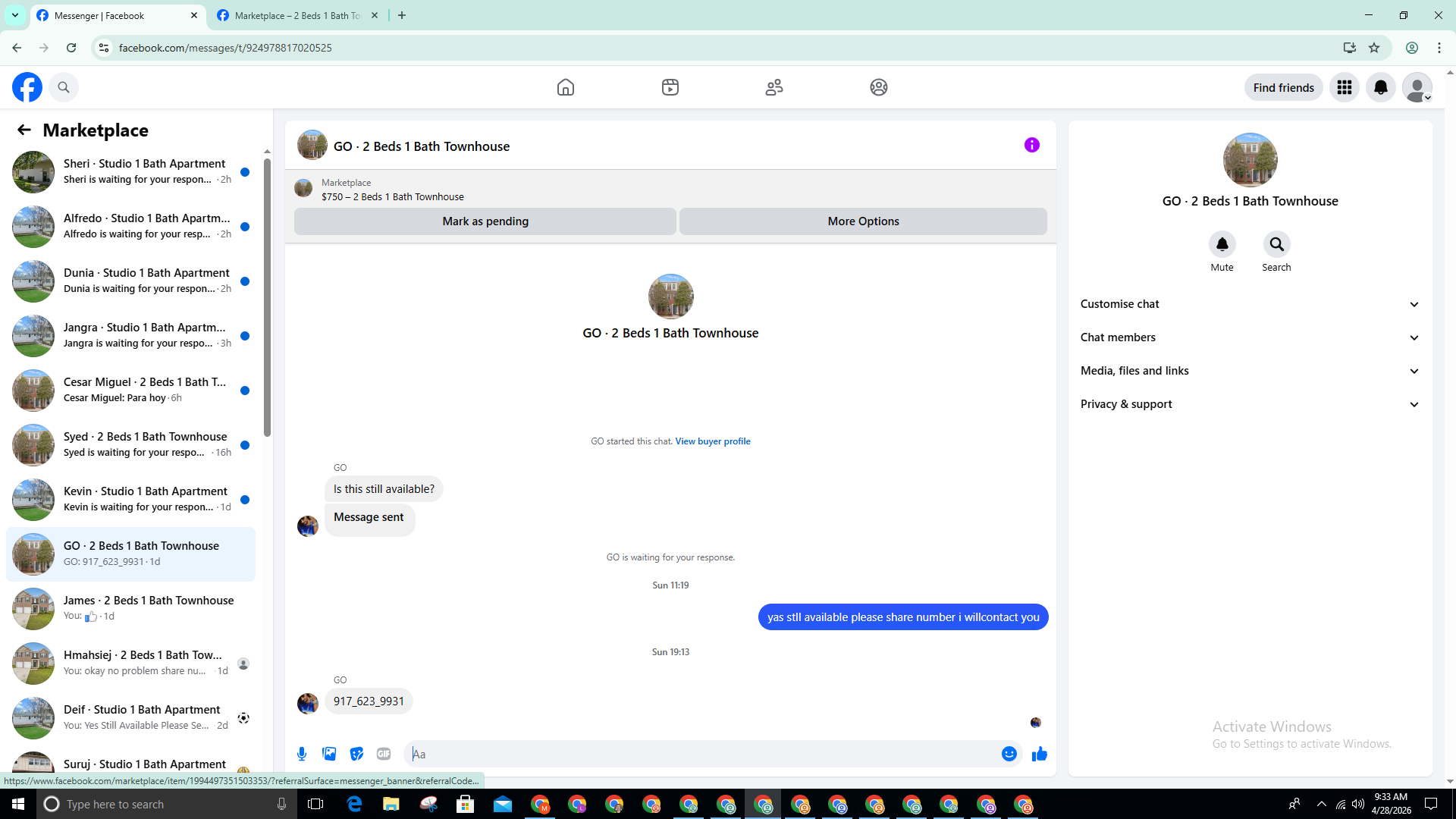This screenshot has height=819, width=1456.
Task: Click the voice clip microphone icon
Action: pyautogui.click(x=302, y=754)
